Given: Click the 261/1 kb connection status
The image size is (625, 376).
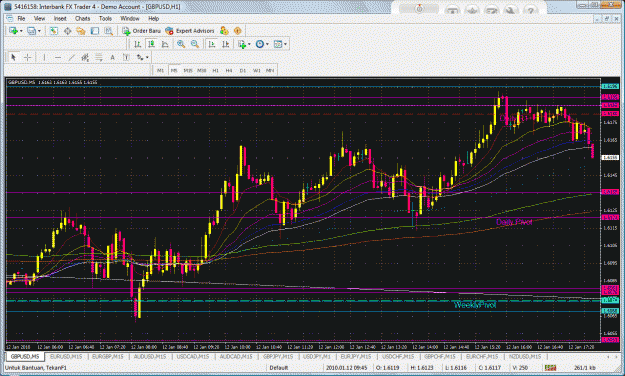Looking at the screenshot, I should click(x=585, y=368).
